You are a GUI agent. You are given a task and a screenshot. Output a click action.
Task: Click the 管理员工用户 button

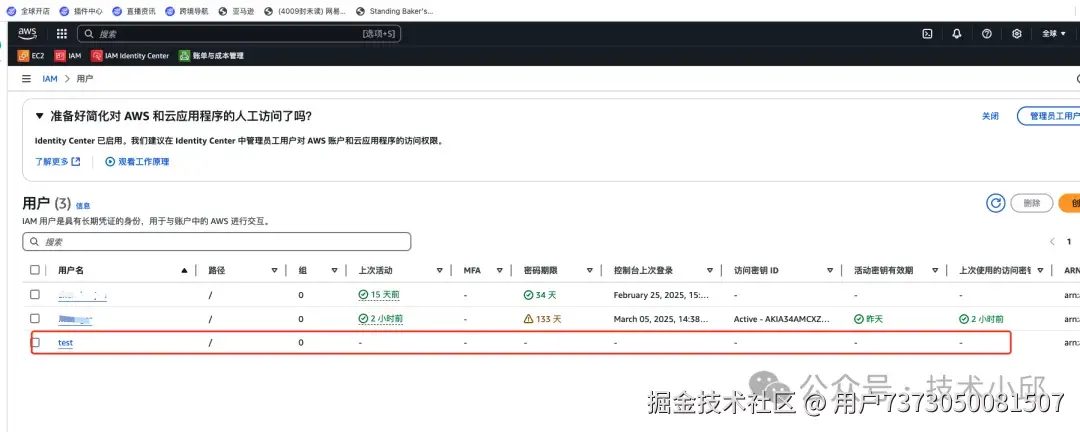point(1050,116)
